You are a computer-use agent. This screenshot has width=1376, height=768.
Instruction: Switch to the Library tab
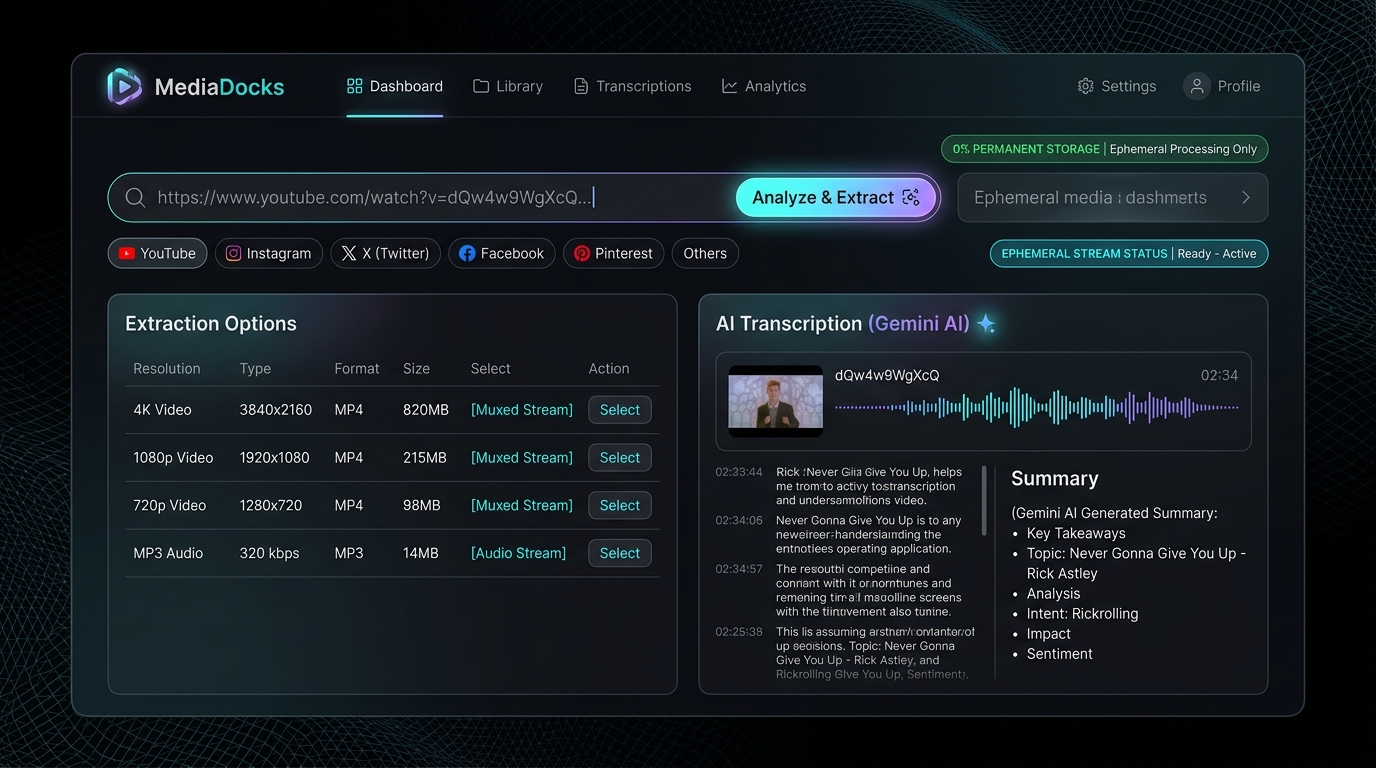pyautogui.click(x=508, y=86)
